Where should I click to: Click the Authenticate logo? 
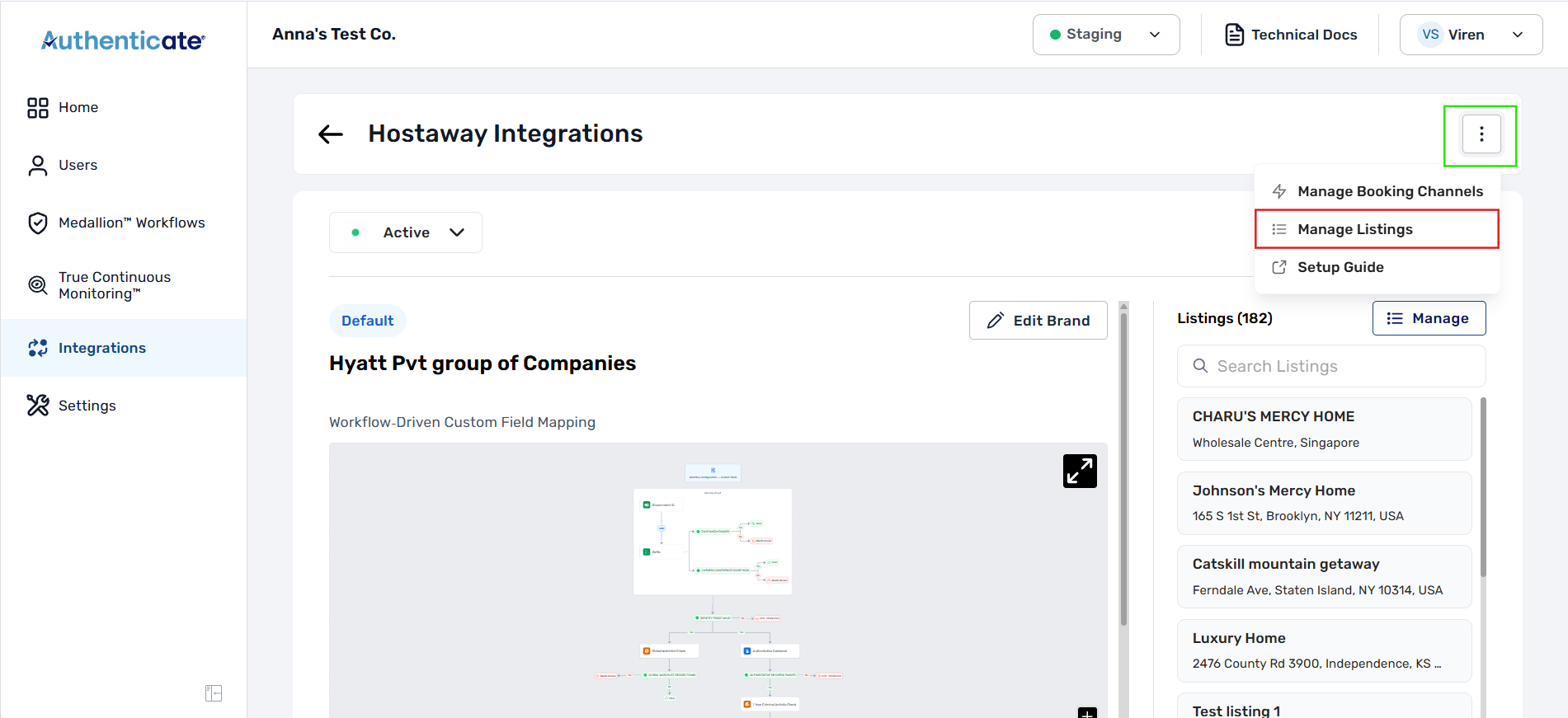(123, 40)
